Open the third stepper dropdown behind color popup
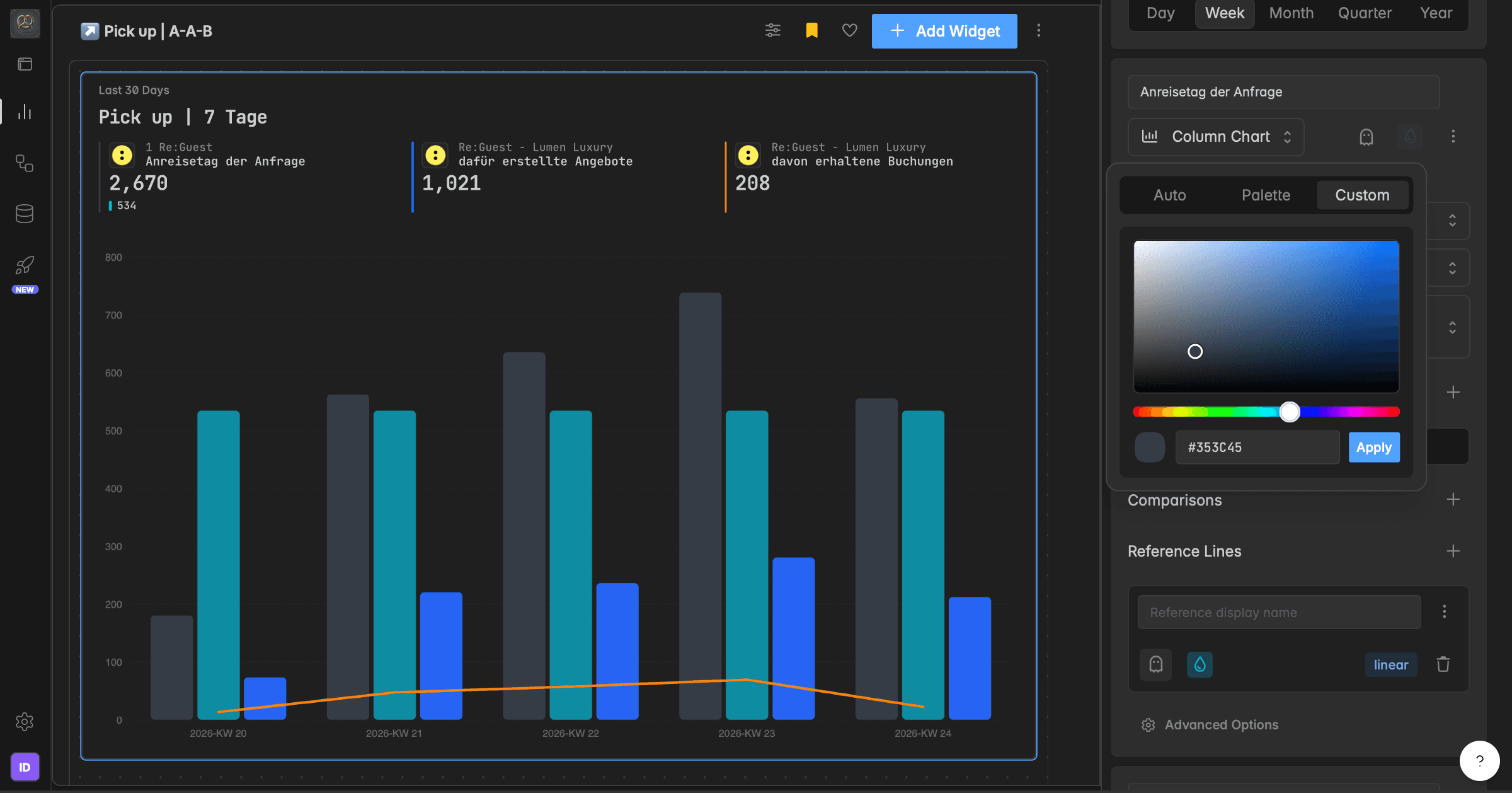 1452,328
